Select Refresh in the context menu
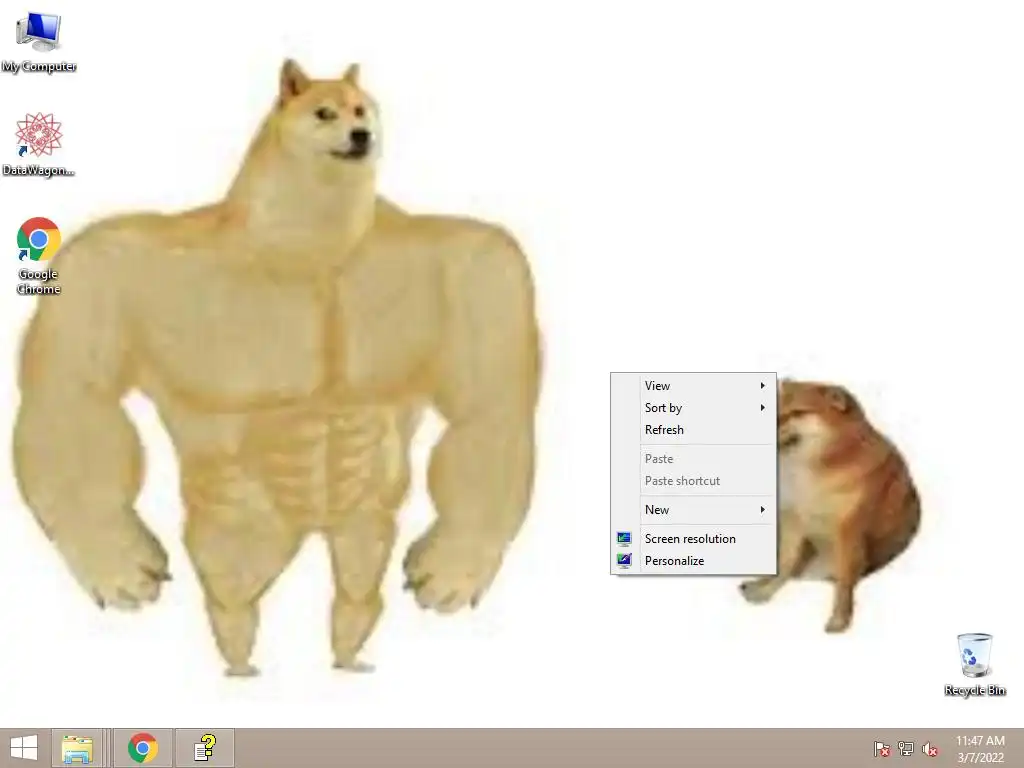This screenshot has width=1024, height=768. (694, 430)
